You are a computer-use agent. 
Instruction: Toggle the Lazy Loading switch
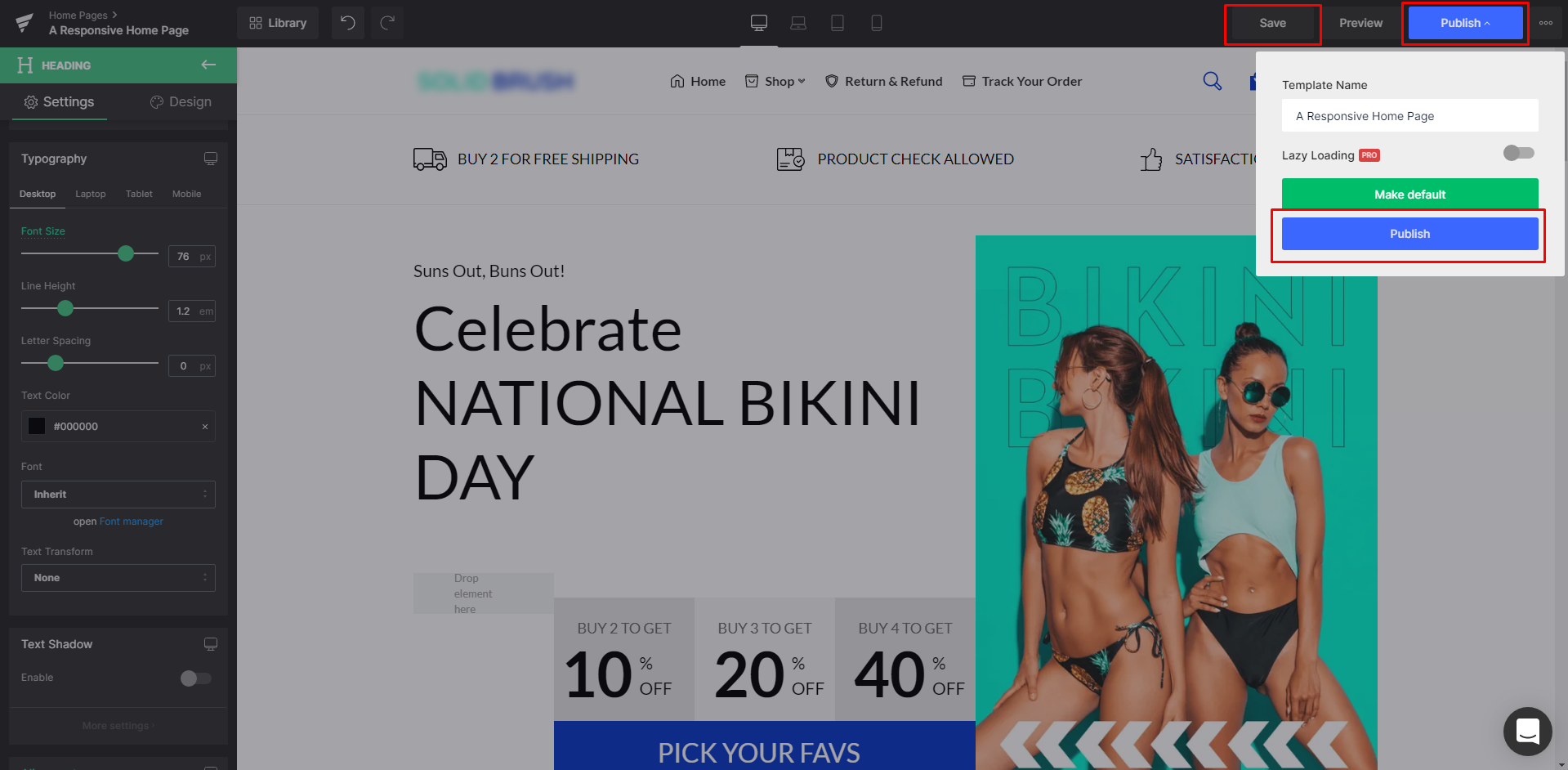1519,153
